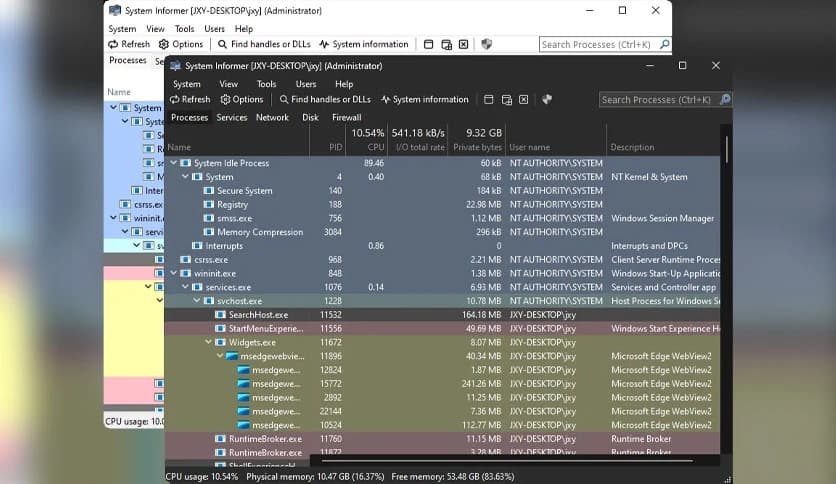Click the search magnifier icon in dark window
Screen dimensions: 836x484
[725, 99]
